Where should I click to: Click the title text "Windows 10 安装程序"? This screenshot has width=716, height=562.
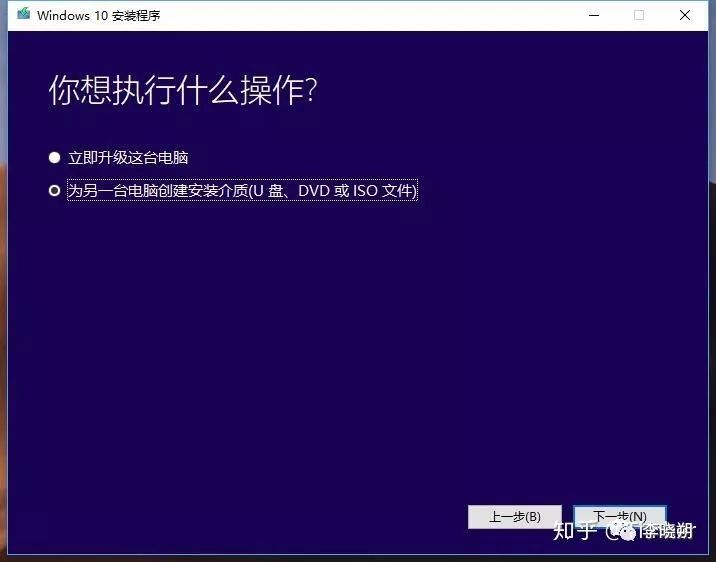tap(99, 16)
